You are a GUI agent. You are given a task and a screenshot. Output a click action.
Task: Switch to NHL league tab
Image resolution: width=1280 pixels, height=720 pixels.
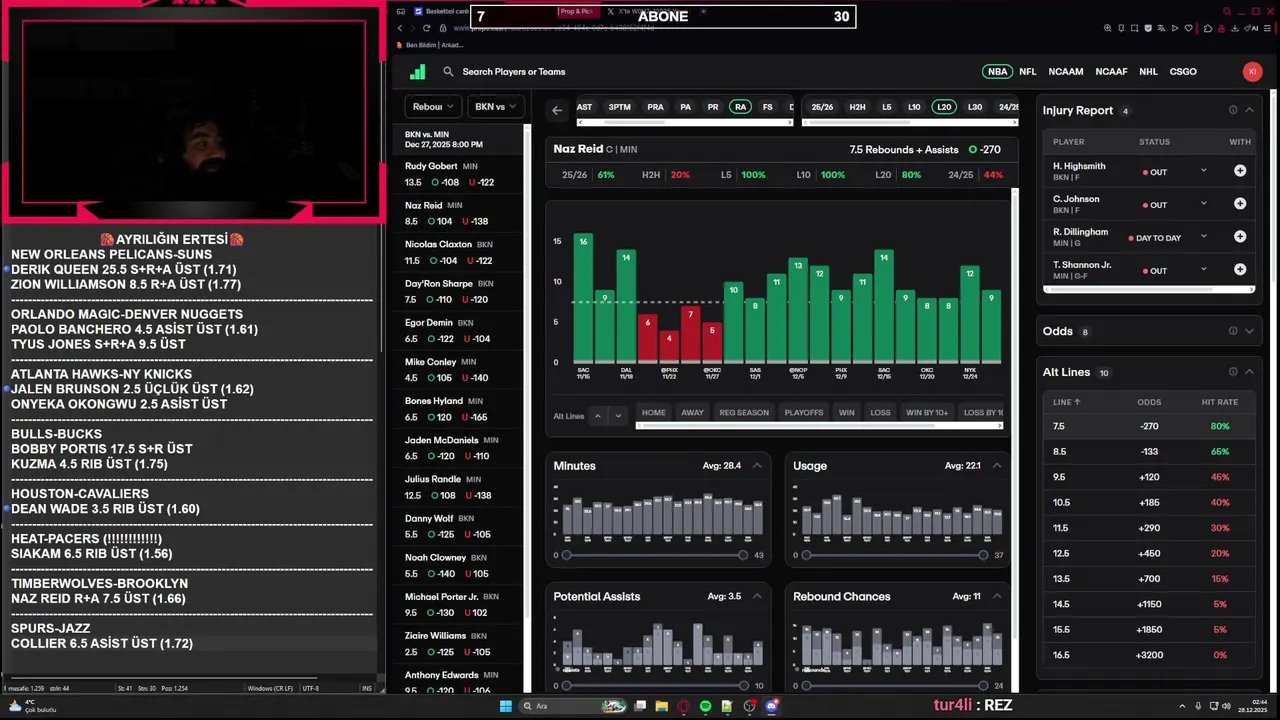1148,72
